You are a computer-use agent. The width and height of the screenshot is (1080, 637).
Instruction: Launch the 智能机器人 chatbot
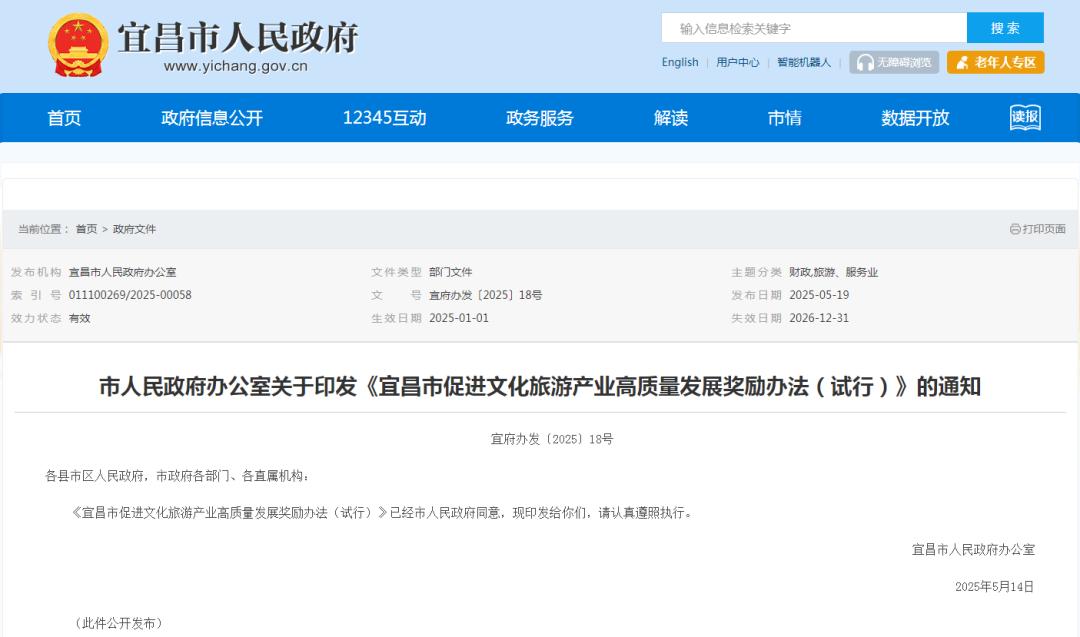pyautogui.click(x=804, y=62)
